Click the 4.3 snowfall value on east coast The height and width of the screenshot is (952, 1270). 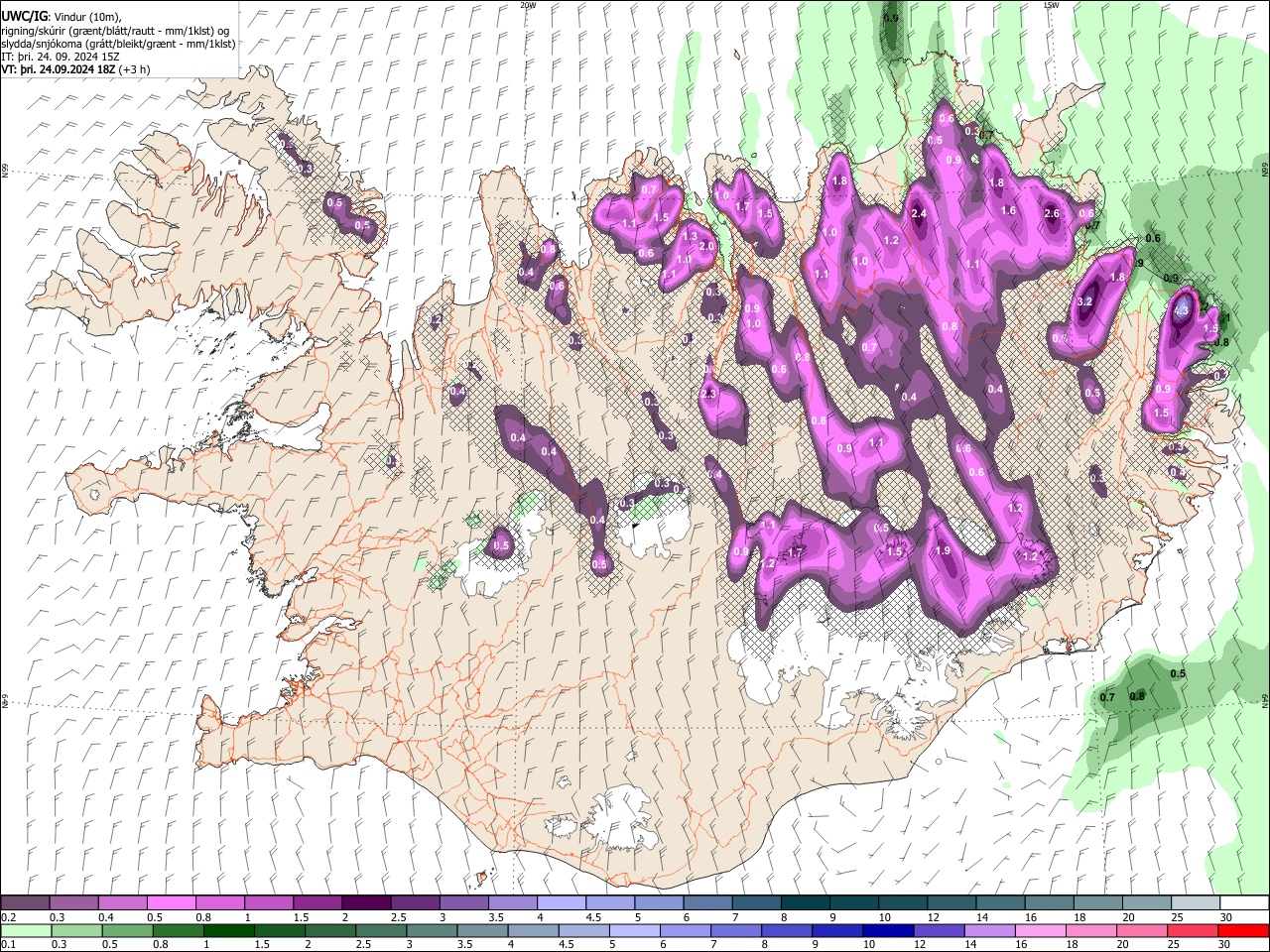1181,310
